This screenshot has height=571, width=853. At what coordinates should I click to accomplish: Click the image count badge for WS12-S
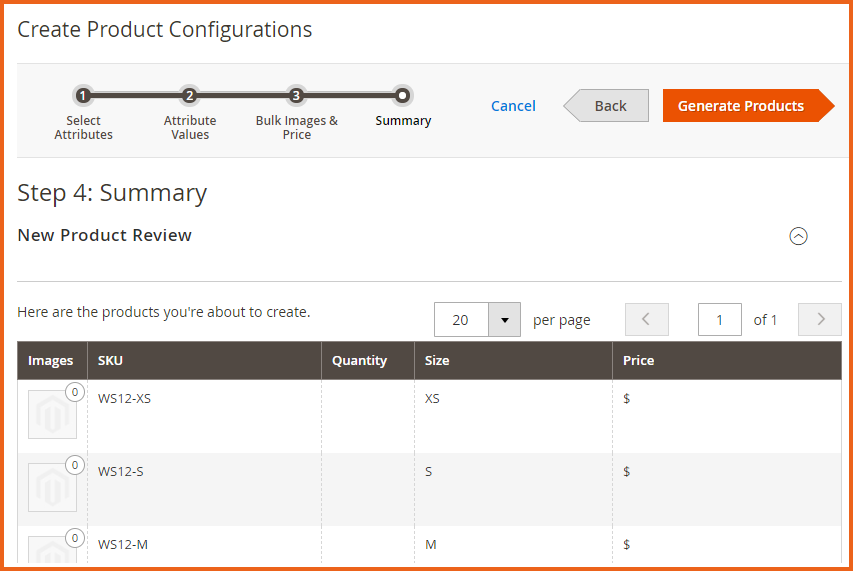pos(75,465)
